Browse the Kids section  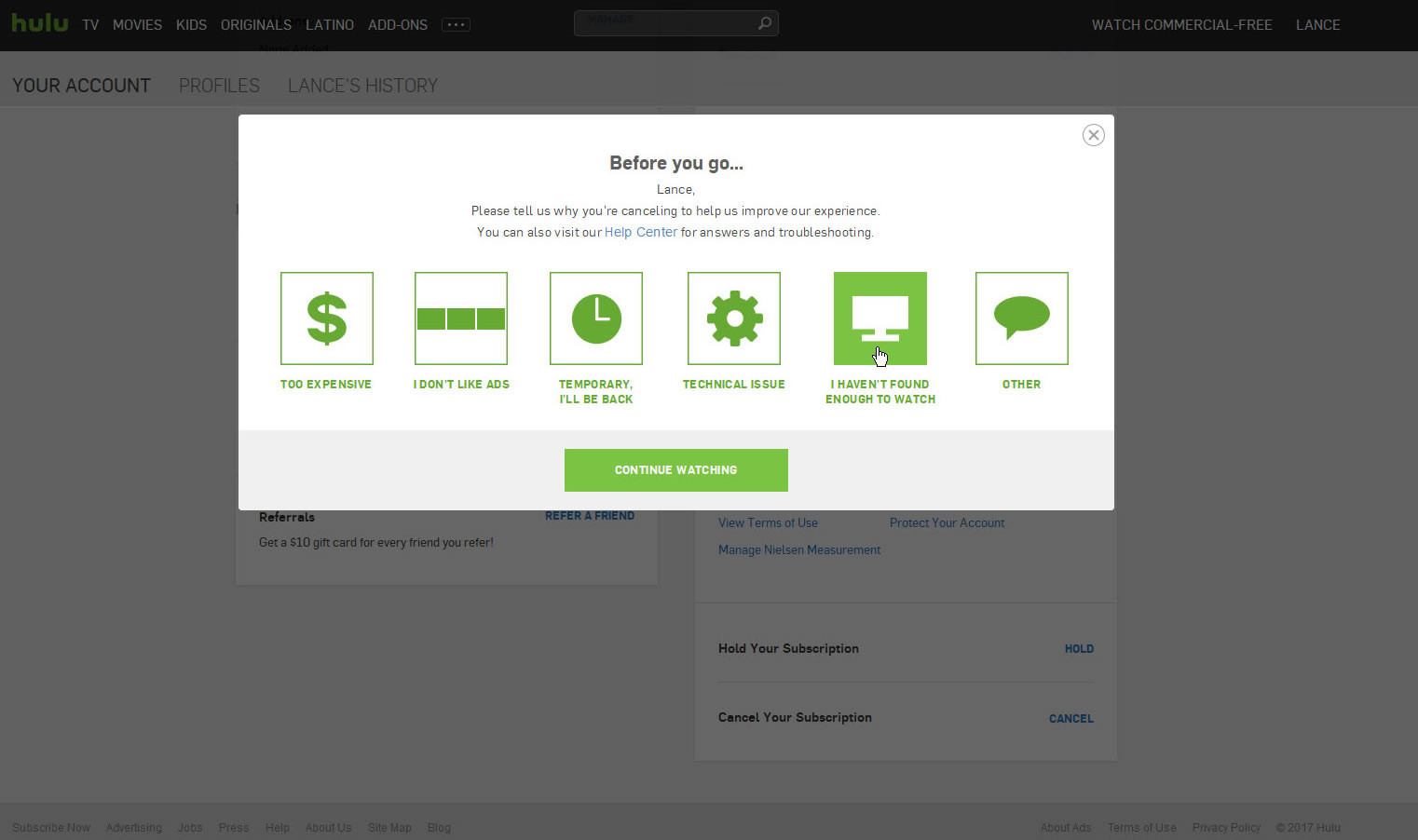(191, 25)
